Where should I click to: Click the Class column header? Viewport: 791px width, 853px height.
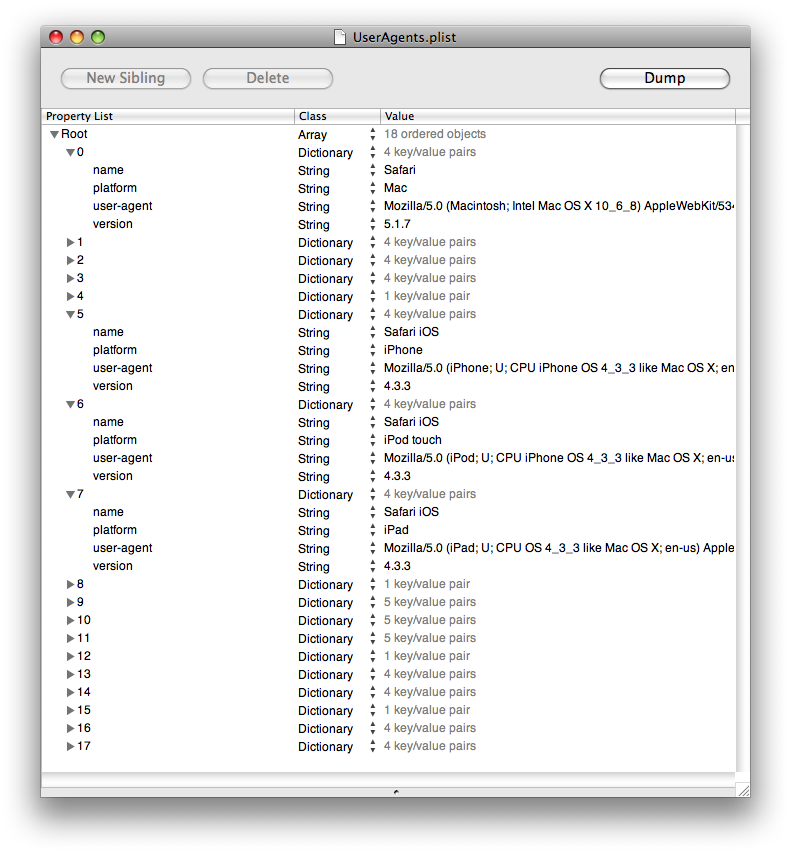[x=337, y=116]
